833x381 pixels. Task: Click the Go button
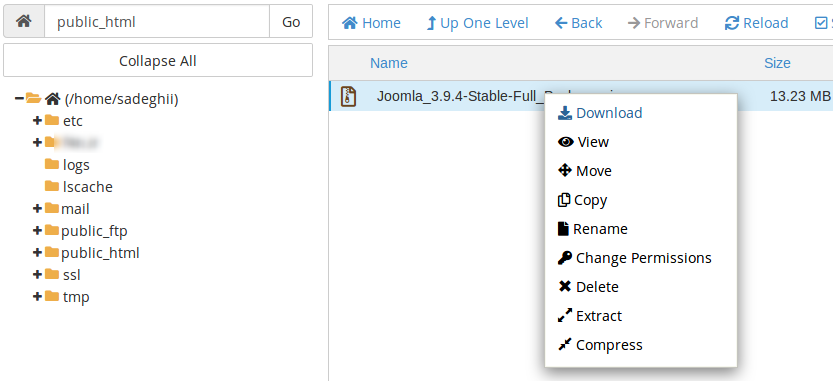291,22
